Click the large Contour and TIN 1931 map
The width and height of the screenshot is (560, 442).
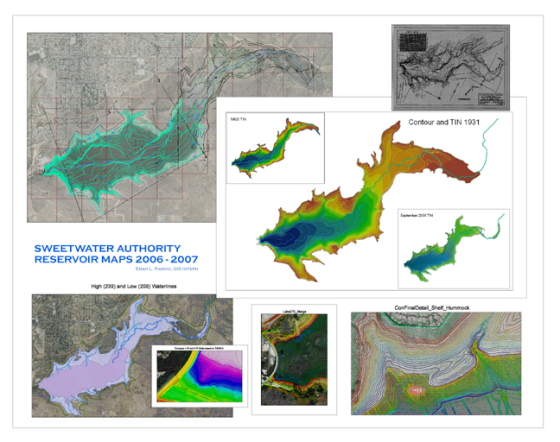[369, 201]
